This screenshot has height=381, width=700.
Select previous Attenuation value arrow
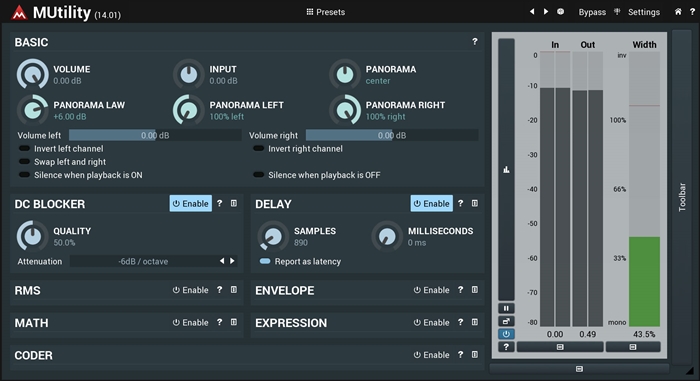tap(222, 261)
